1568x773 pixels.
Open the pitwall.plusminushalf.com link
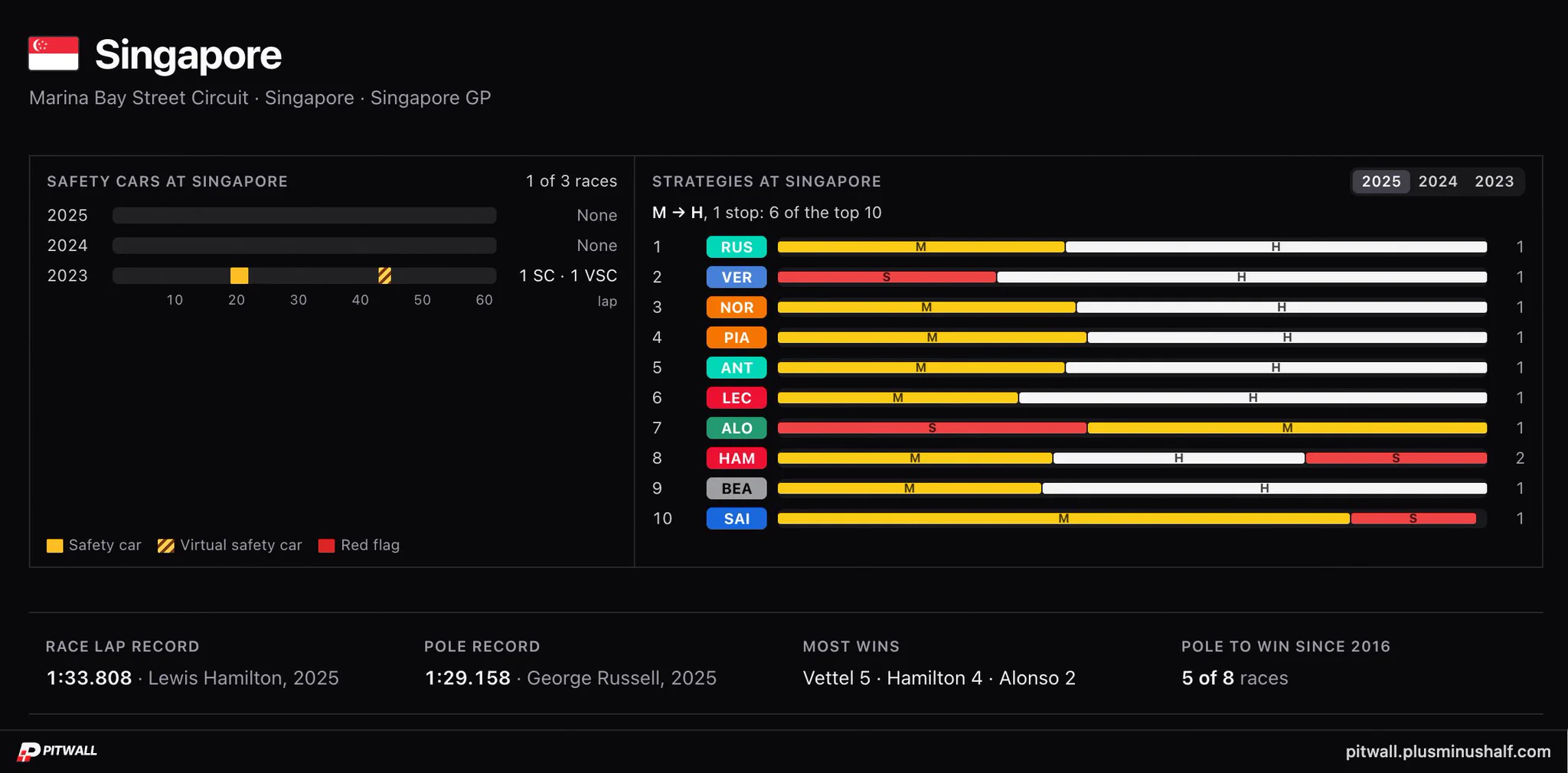pos(1448,752)
